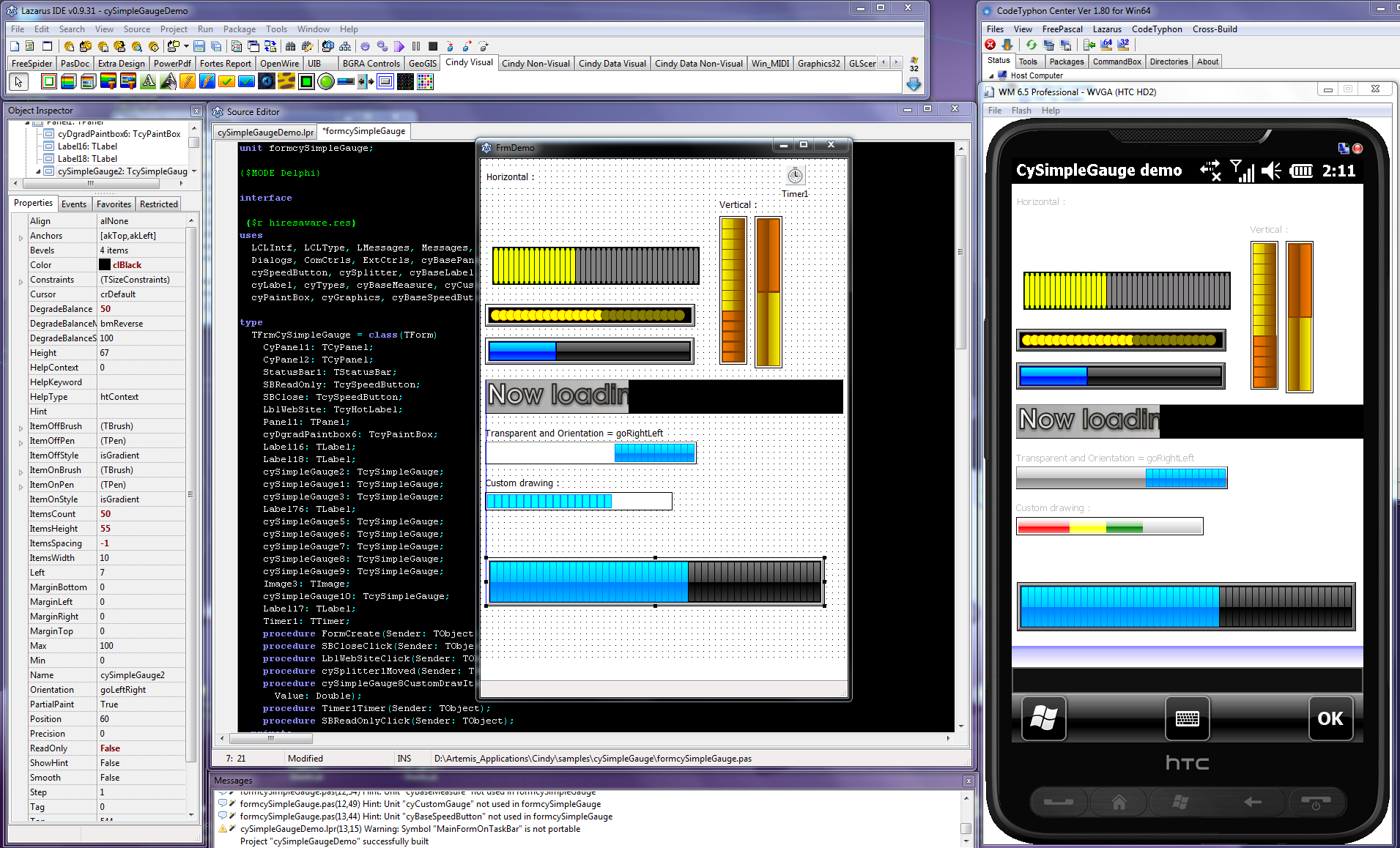Expand the ItemOffPen property
This screenshot has height=848, width=1400.
(21, 442)
